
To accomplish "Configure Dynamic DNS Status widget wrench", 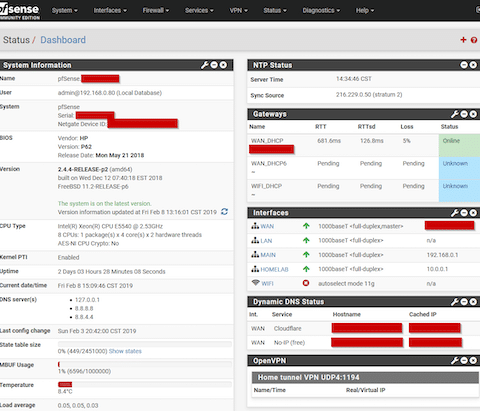I will click(455, 302).
